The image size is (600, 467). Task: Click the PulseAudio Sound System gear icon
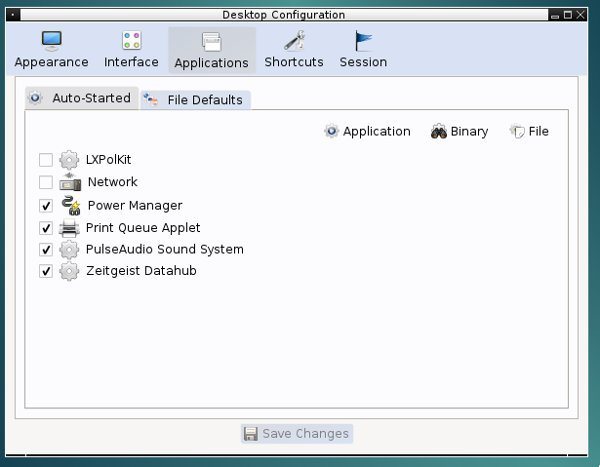point(69,250)
